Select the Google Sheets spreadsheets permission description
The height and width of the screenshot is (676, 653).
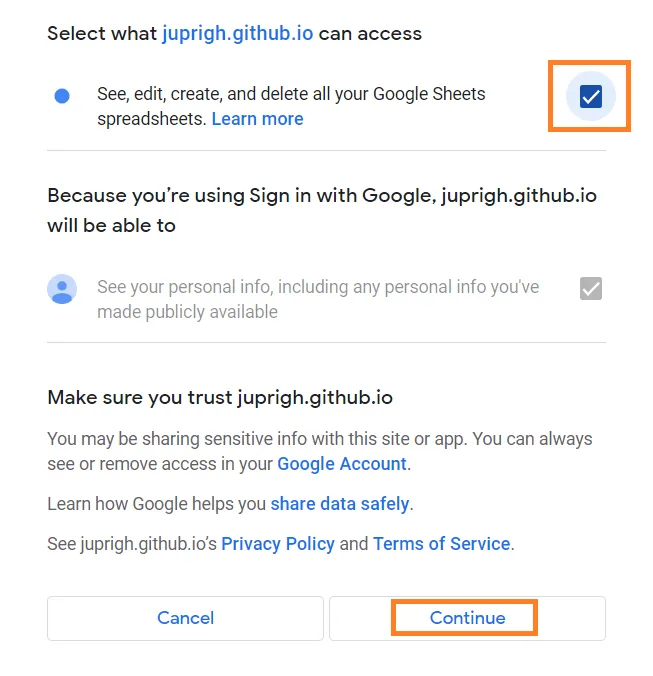pyautogui.click(x=291, y=106)
